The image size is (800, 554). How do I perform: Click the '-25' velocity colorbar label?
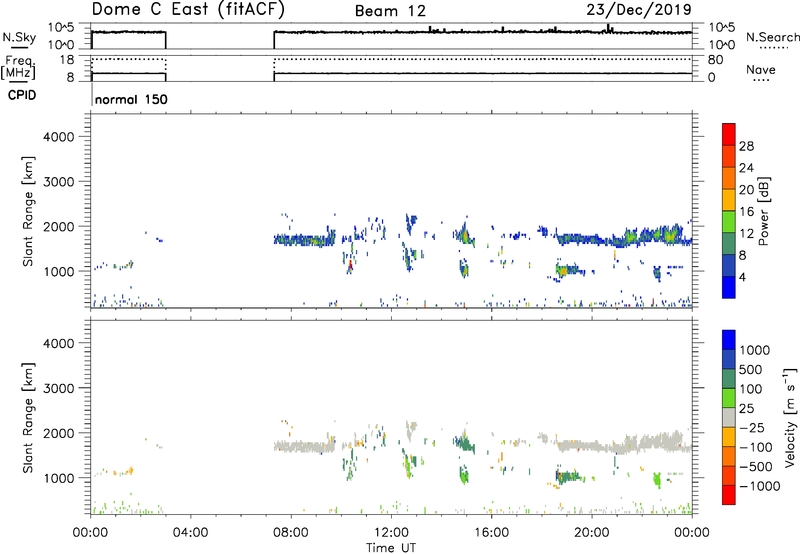click(752, 428)
